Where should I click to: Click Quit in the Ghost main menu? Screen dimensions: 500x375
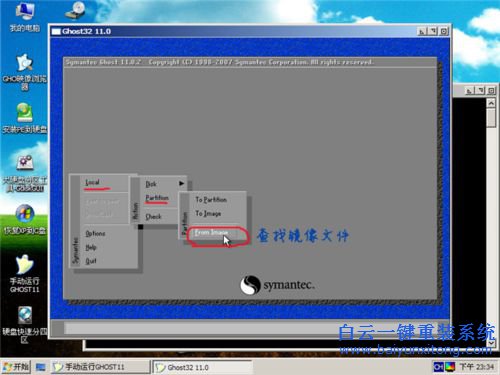tap(91, 261)
